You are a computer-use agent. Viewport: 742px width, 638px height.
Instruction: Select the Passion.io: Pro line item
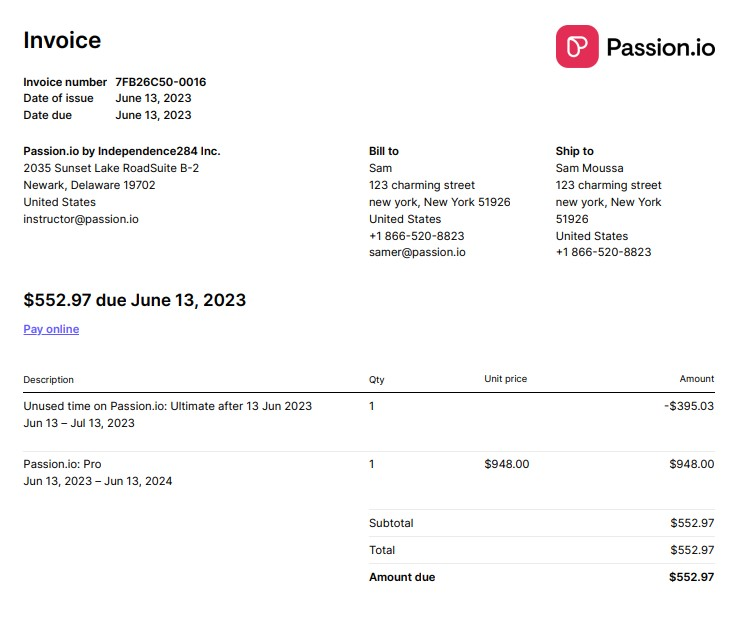pos(62,464)
